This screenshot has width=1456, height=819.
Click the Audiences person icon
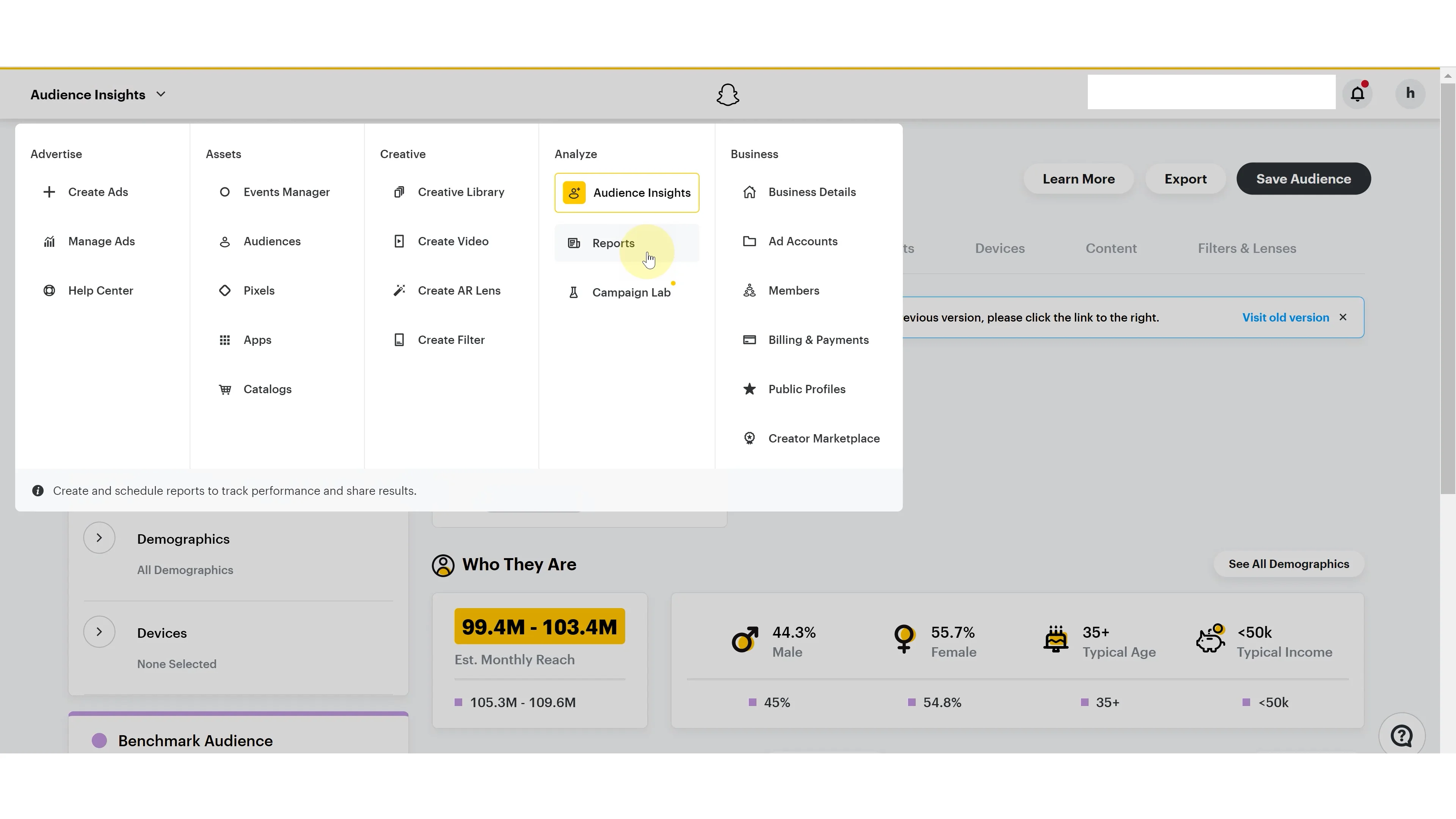(224, 242)
